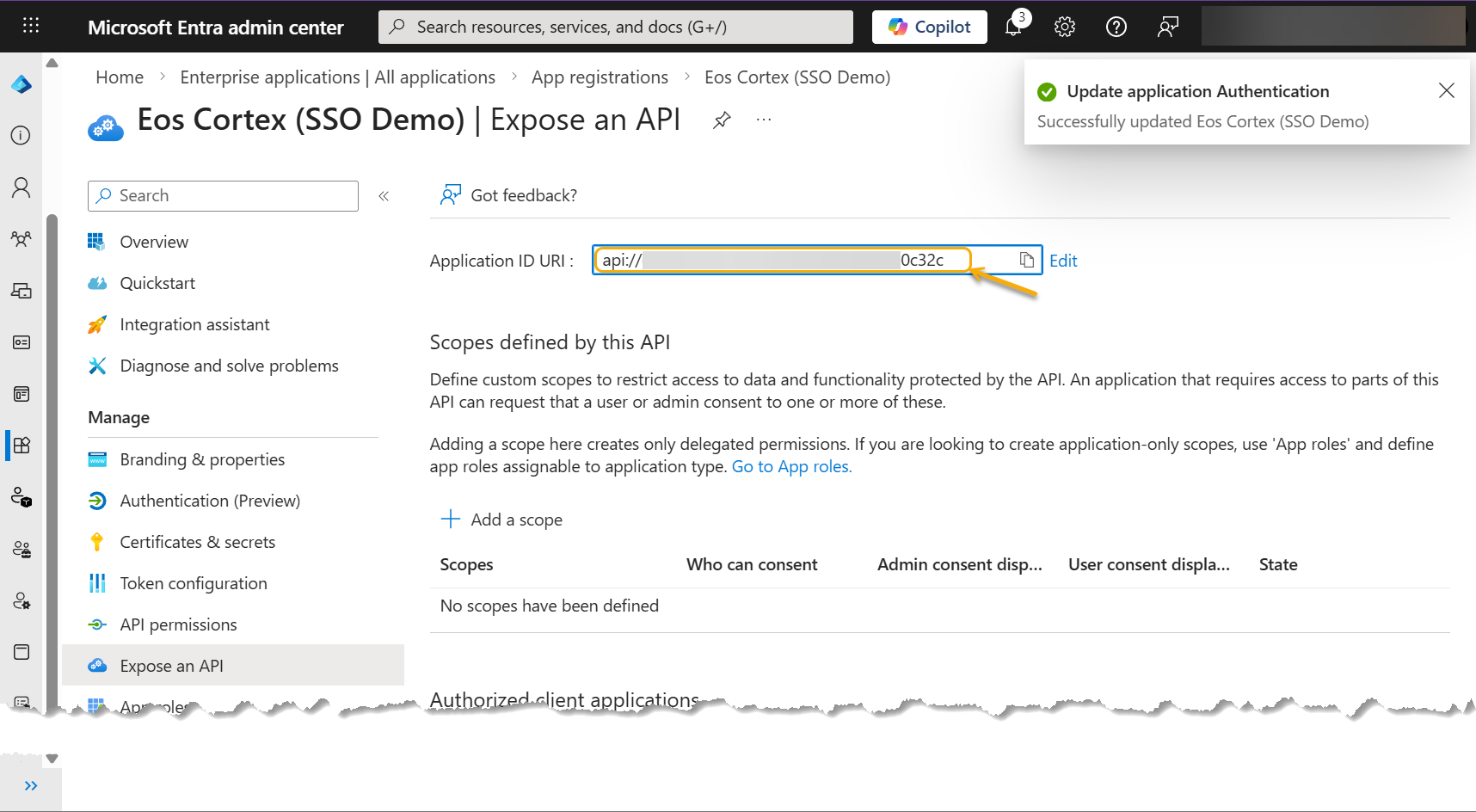The height and width of the screenshot is (812, 1476).
Task: Go to Home breadcrumb
Action: (120, 77)
